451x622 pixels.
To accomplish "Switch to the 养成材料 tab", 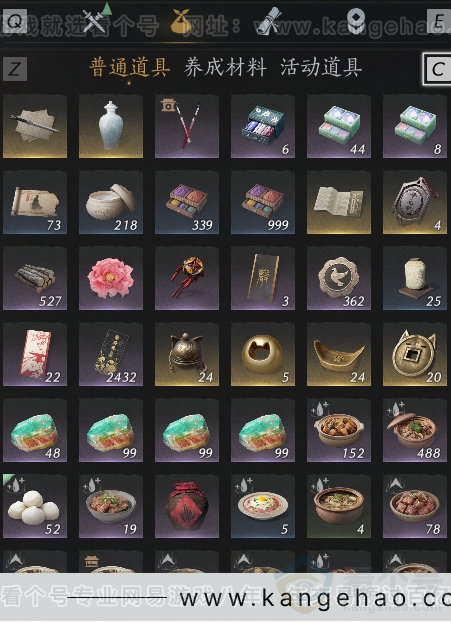I will tap(225, 67).
